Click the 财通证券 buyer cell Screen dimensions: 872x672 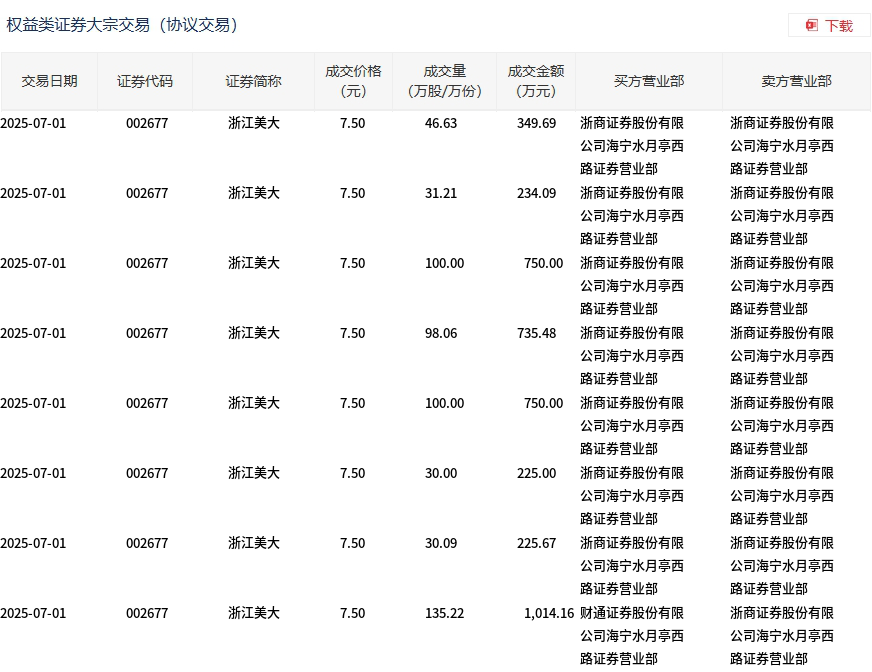click(x=632, y=635)
